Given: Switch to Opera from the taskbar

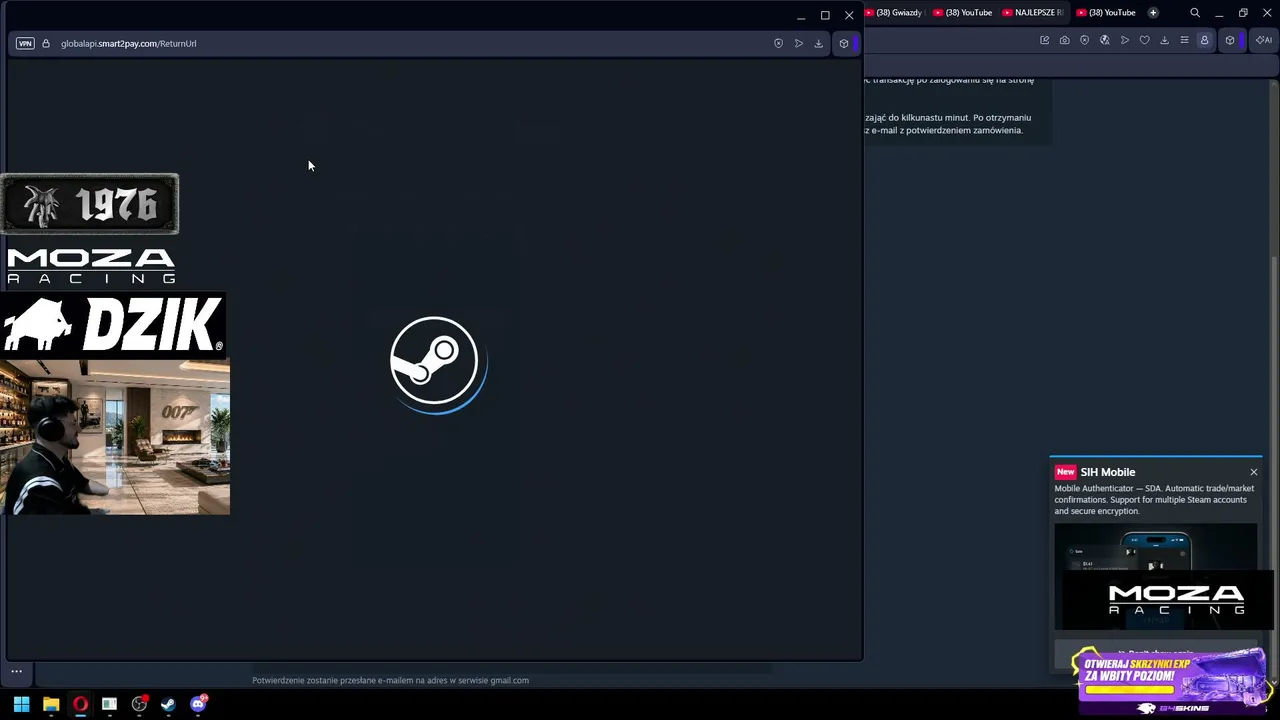Looking at the screenshot, I should coord(80,704).
